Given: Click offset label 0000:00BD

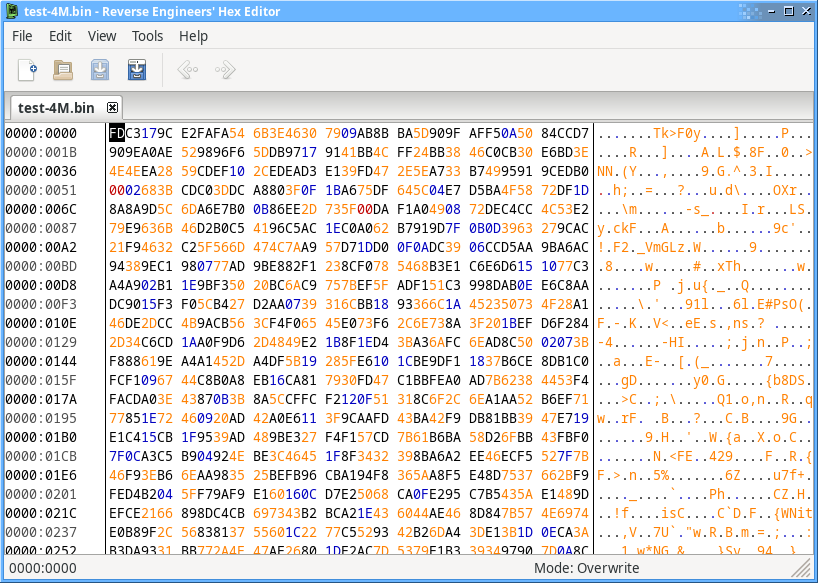Looking at the screenshot, I should (x=41, y=266).
